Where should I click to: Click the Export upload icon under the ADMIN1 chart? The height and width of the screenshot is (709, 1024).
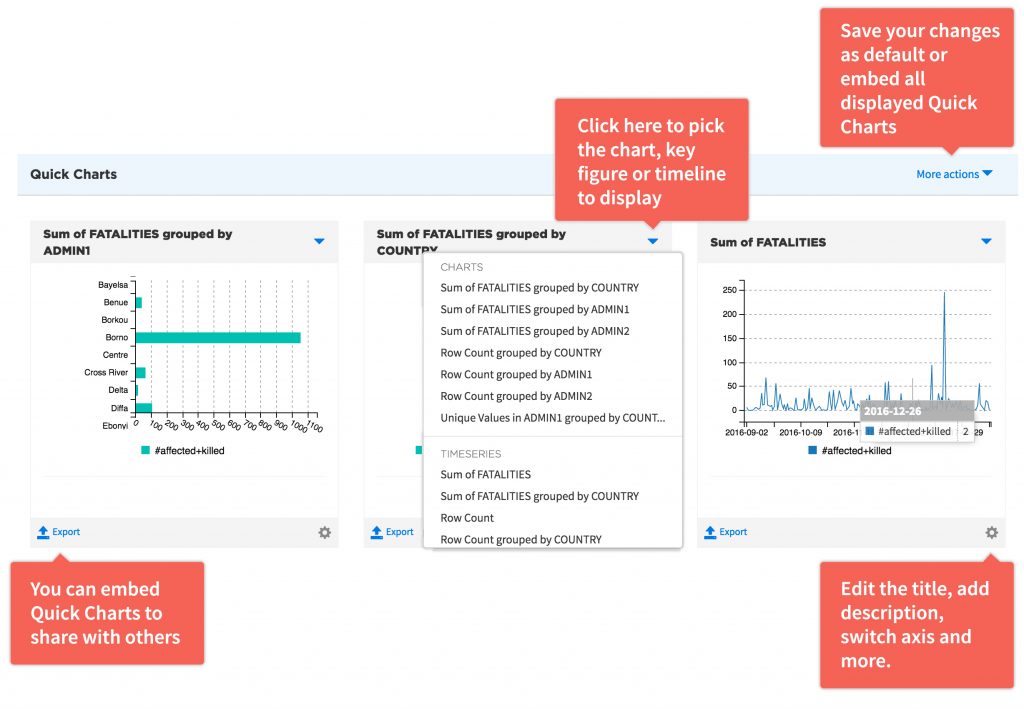[x=43, y=533]
